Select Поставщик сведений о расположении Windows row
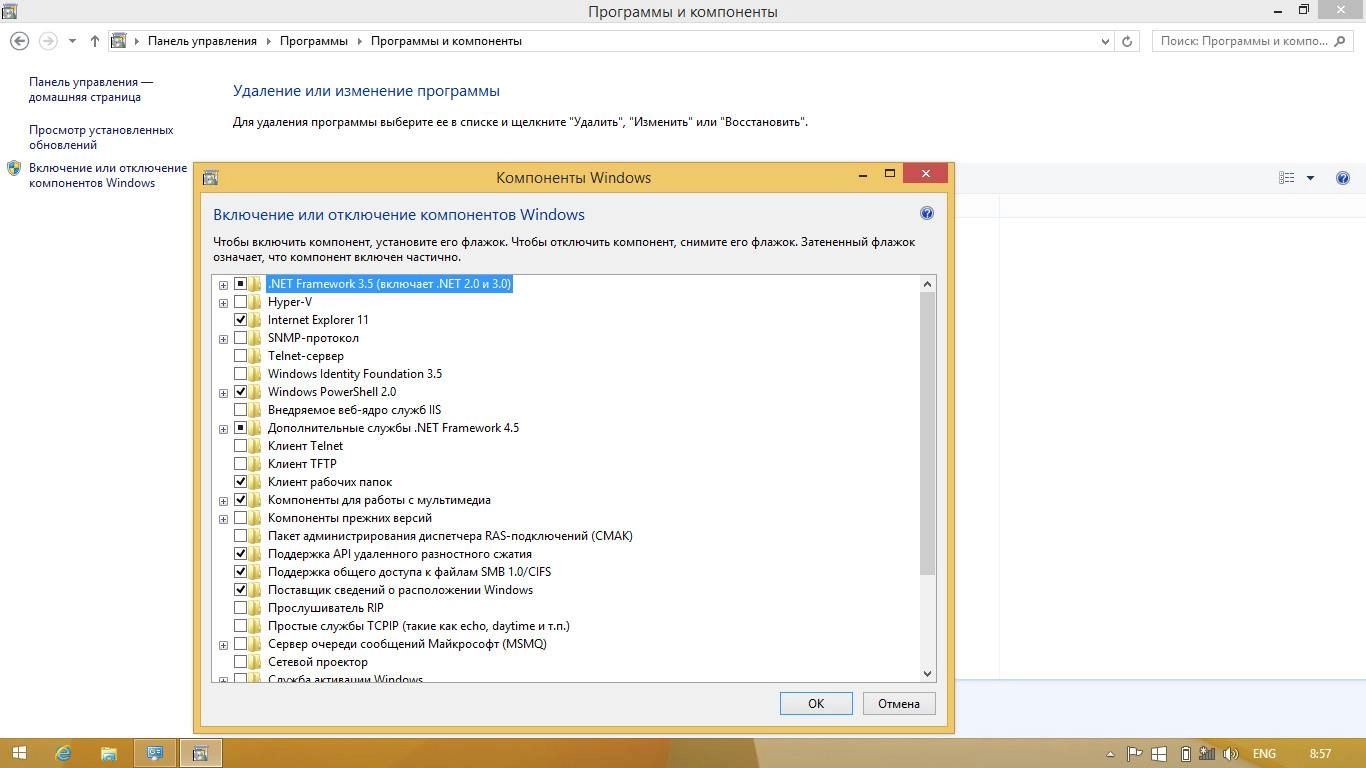Viewport: 1366px width, 768px height. (400, 590)
